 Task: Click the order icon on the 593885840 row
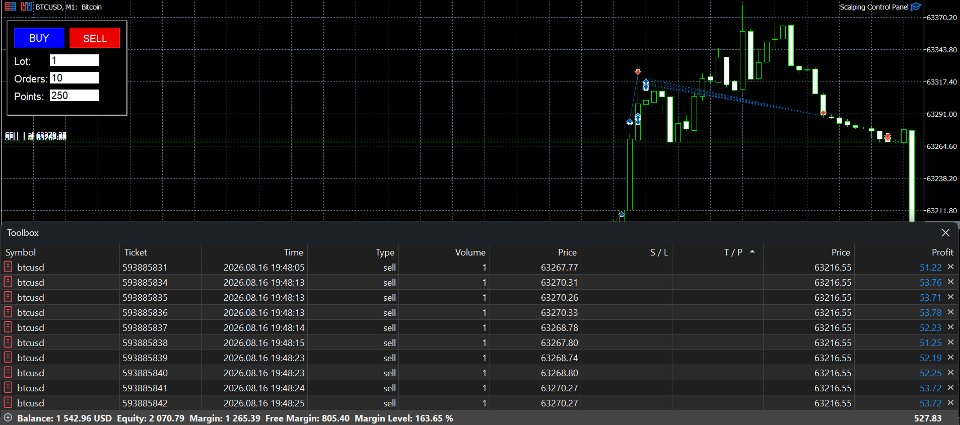click(9, 372)
